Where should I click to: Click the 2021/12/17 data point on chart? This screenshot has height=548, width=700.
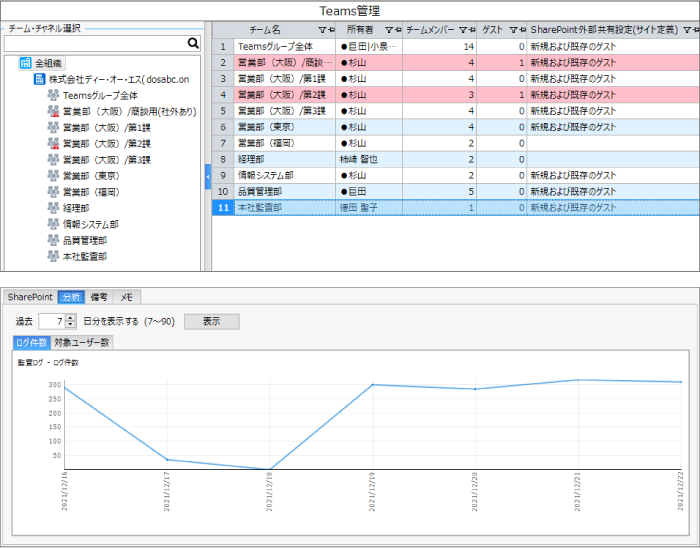click(x=167, y=460)
